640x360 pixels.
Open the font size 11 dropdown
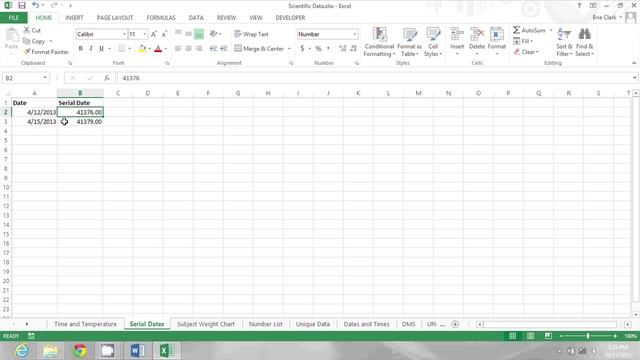(144, 34)
